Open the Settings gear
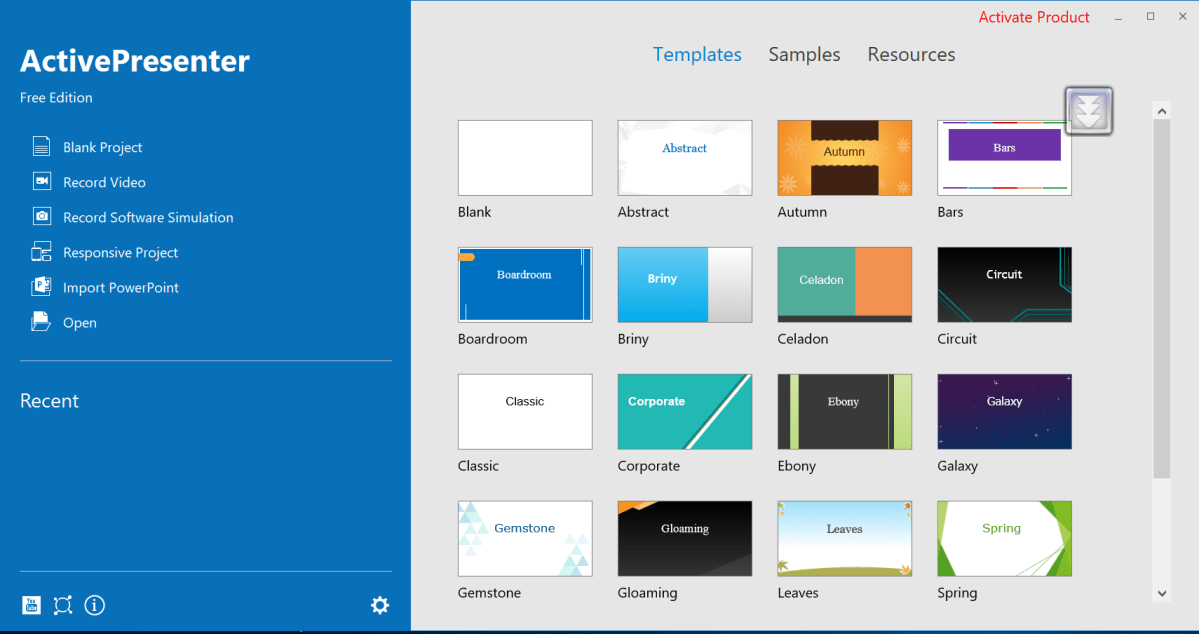Image resolution: width=1199 pixels, height=634 pixels. tap(380, 605)
